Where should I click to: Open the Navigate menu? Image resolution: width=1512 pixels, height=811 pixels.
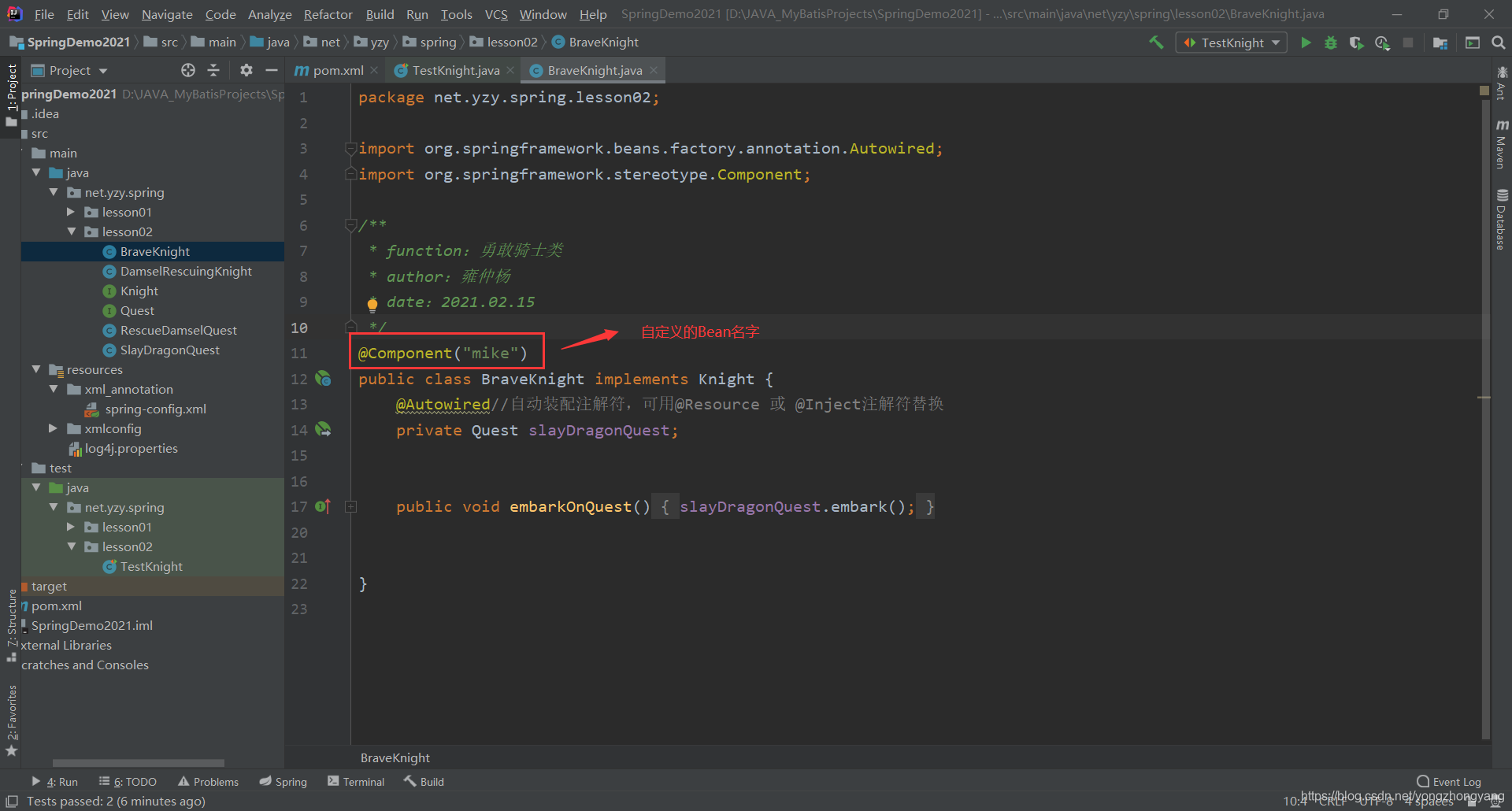[167, 14]
